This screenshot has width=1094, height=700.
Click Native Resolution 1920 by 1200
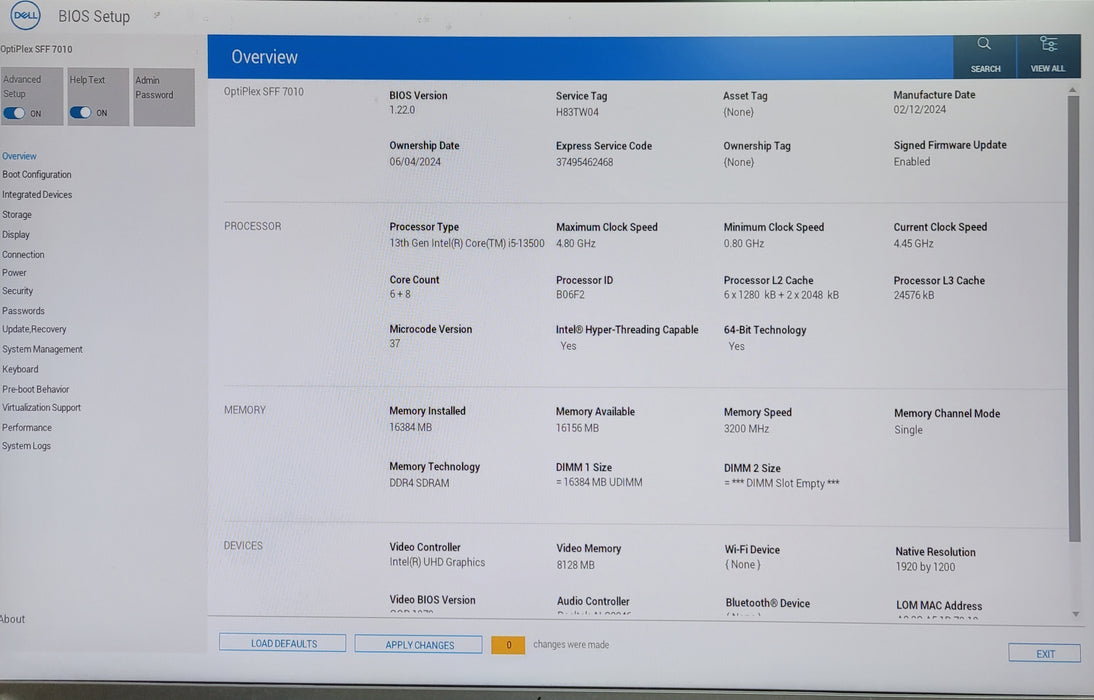[x=925, y=567]
